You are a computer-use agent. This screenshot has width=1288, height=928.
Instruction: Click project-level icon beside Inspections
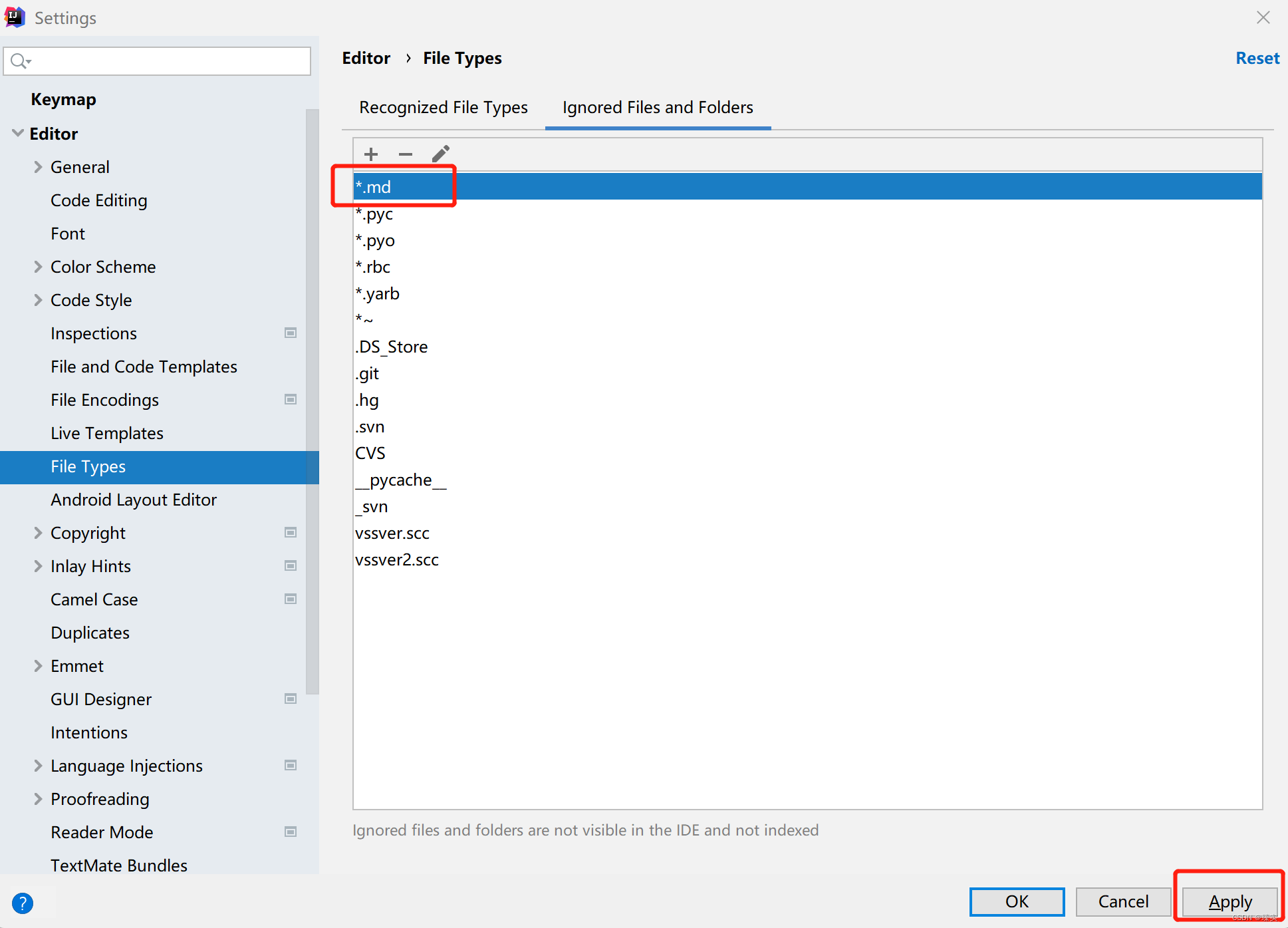pyautogui.click(x=291, y=333)
